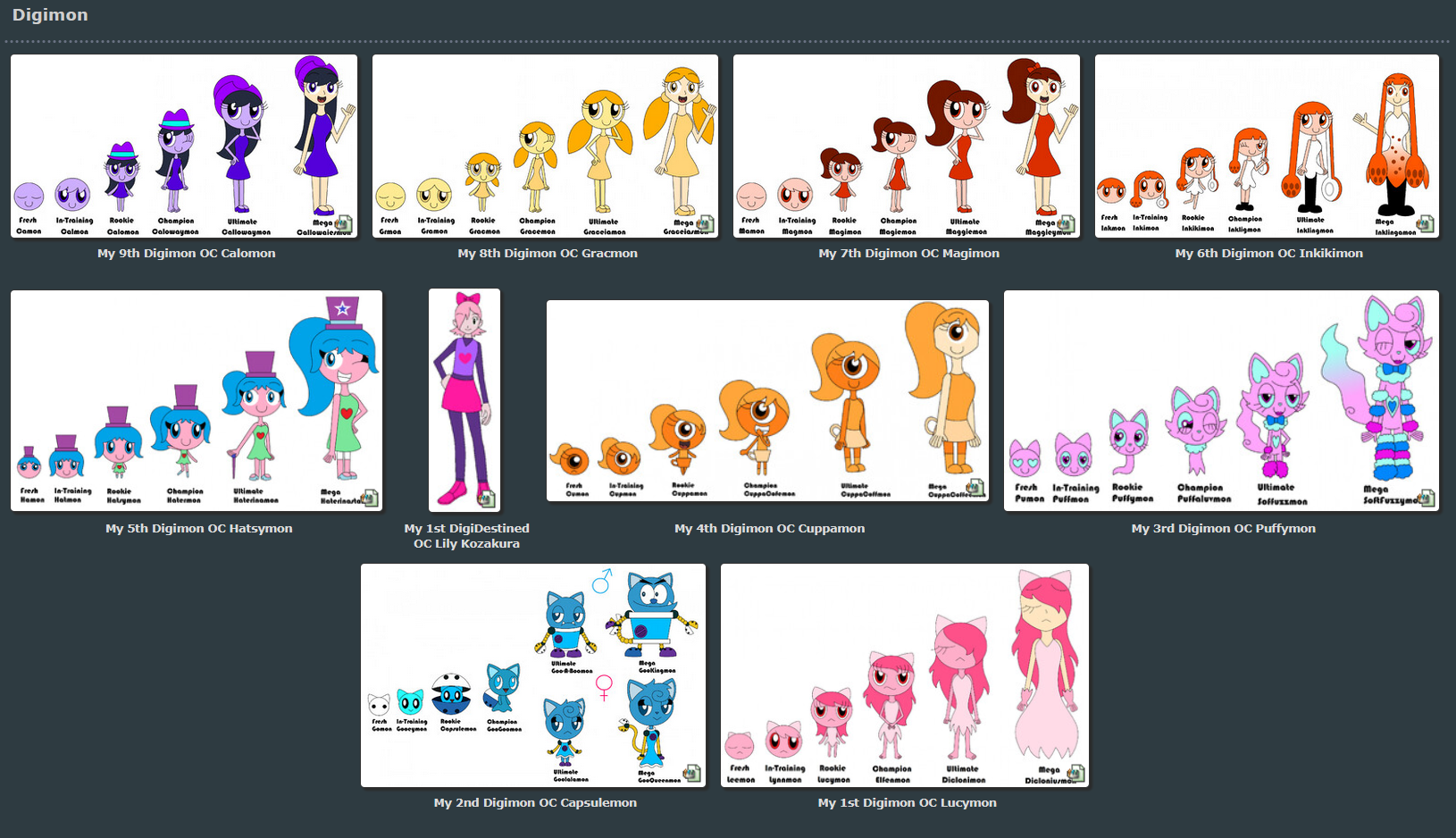
Task: Click the image badge icon on Lucymon thumbnail
Action: [1075, 773]
